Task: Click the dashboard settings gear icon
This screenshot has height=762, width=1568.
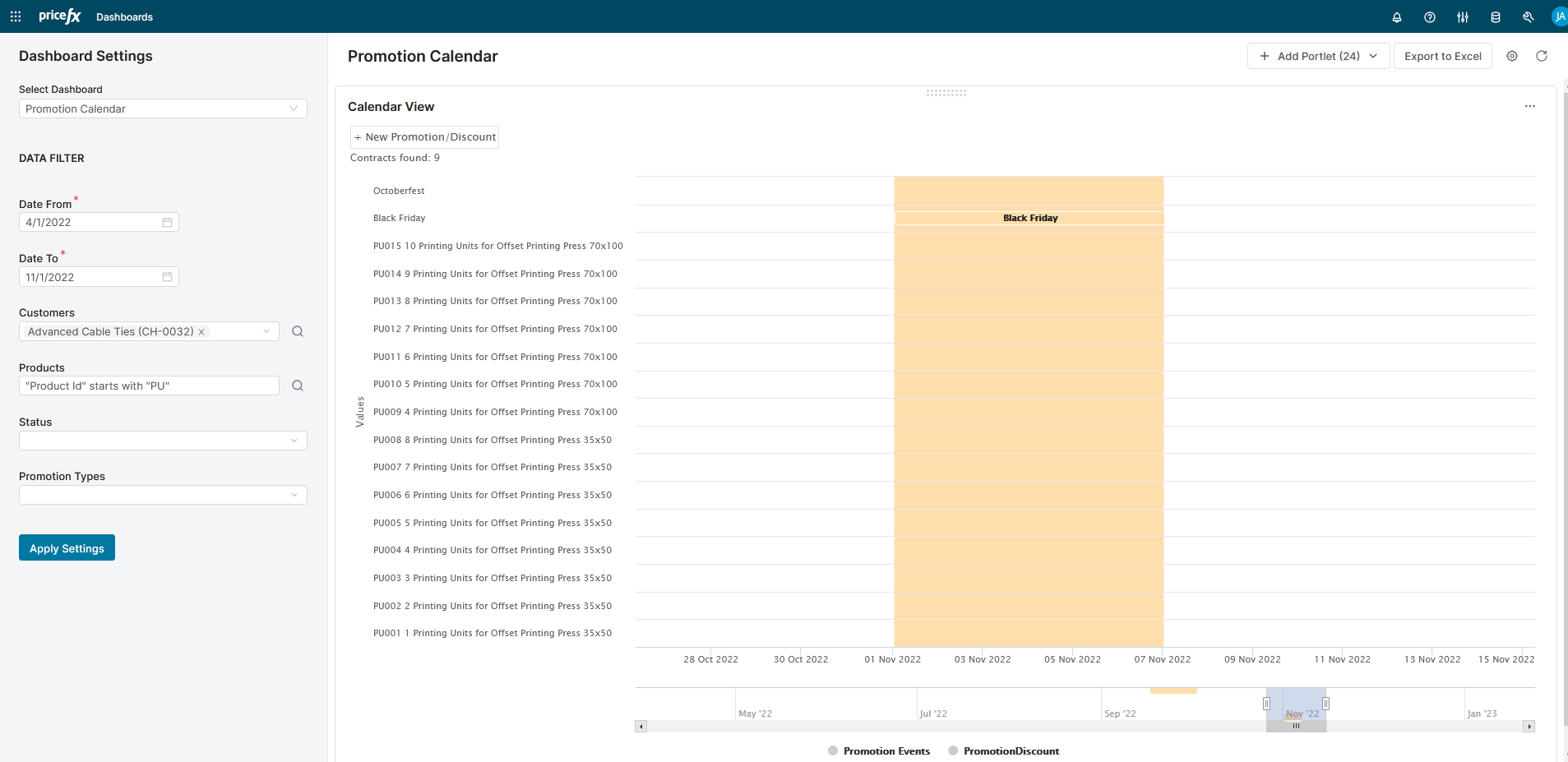Action: (1511, 56)
